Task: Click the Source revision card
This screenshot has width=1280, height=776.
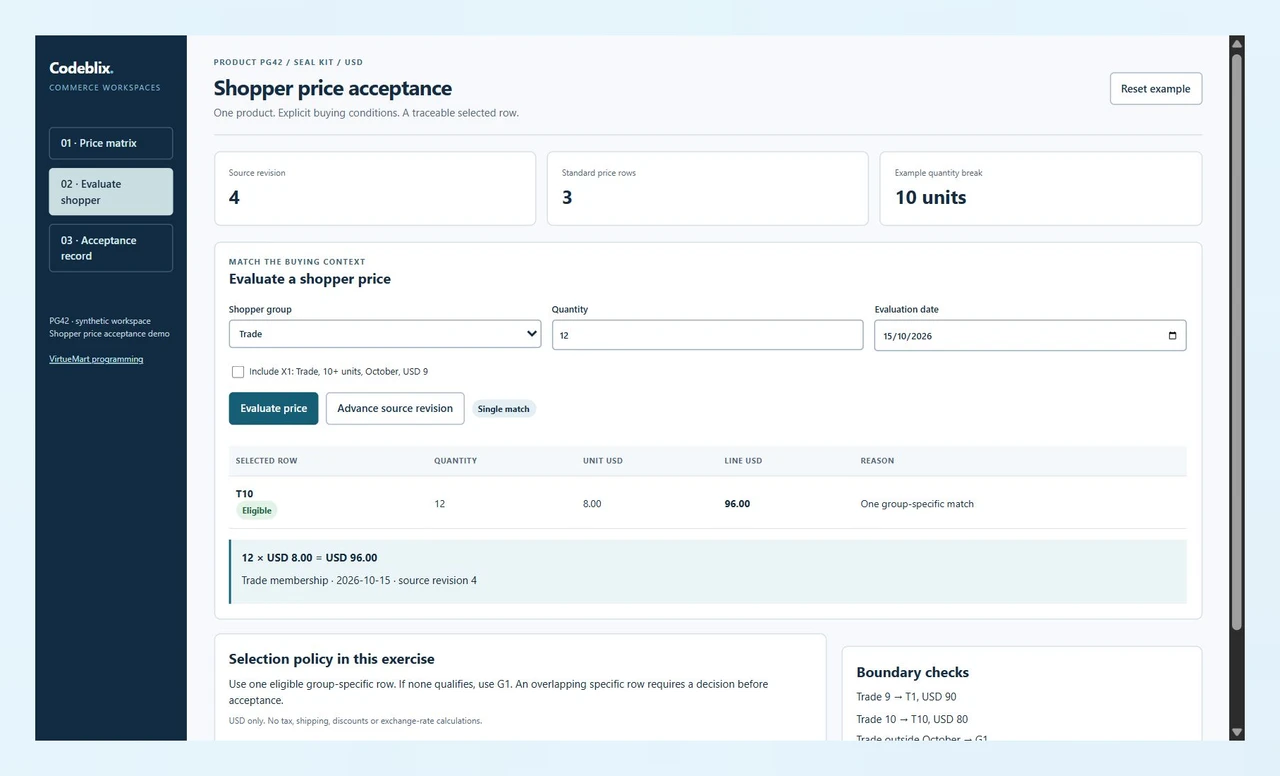Action: pyautogui.click(x=375, y=188)
